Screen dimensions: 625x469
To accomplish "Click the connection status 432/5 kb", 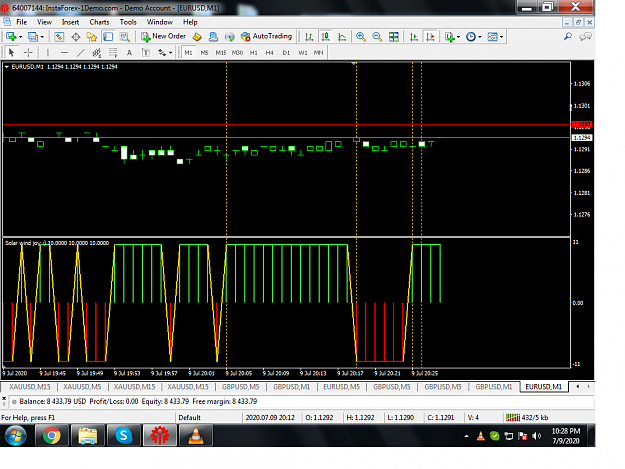I will pos(527,418).
